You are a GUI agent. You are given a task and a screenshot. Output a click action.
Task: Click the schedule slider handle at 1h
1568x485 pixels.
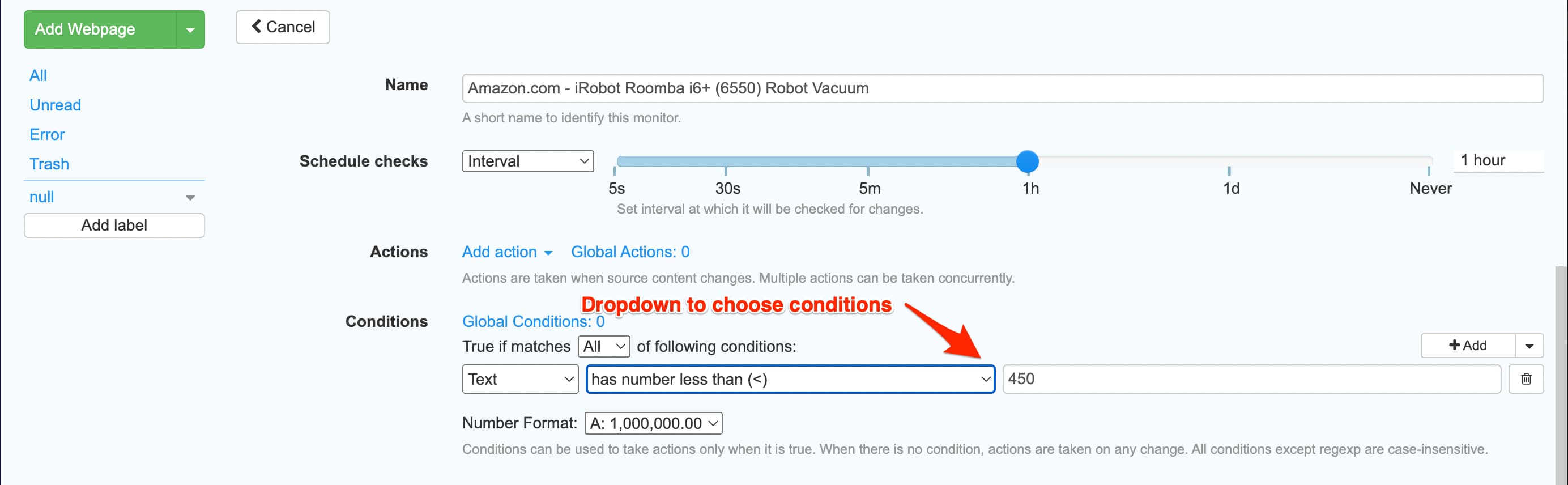point(1027,161)
